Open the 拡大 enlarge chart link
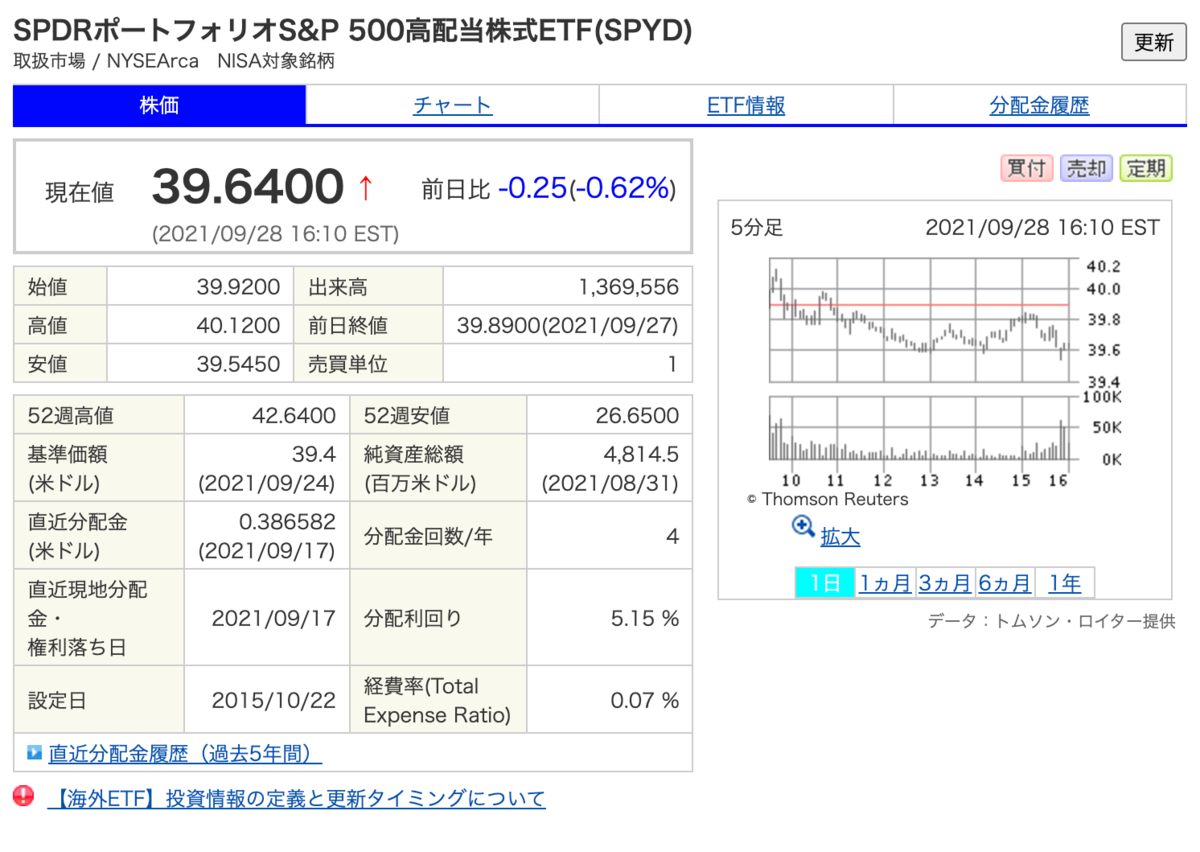This screenshot has height=852, width=1200. 840,537
